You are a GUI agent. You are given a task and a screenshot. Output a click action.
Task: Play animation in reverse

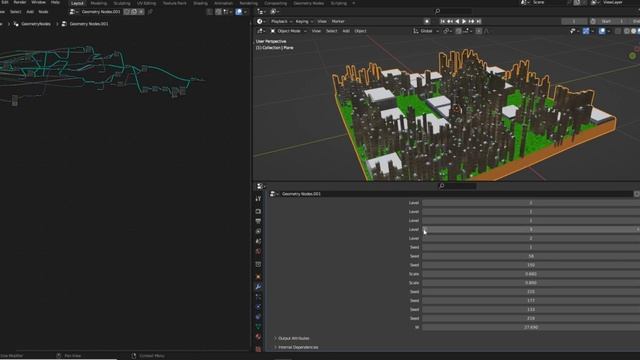pos(457,21)
